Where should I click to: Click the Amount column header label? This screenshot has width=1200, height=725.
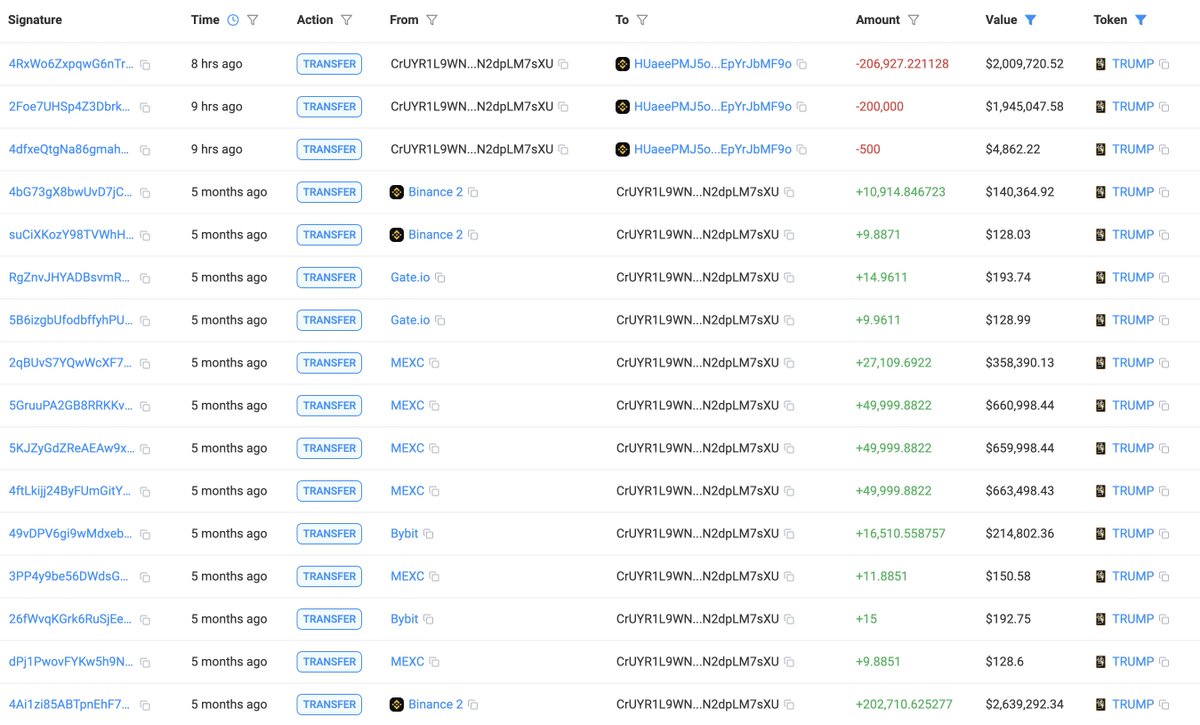point(878,20)
